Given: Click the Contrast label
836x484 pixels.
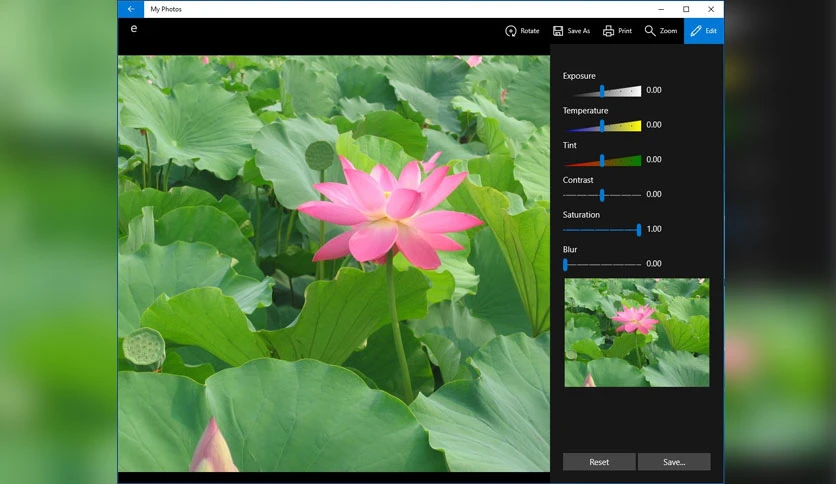Looking at the screenshot, I should 578,180.
